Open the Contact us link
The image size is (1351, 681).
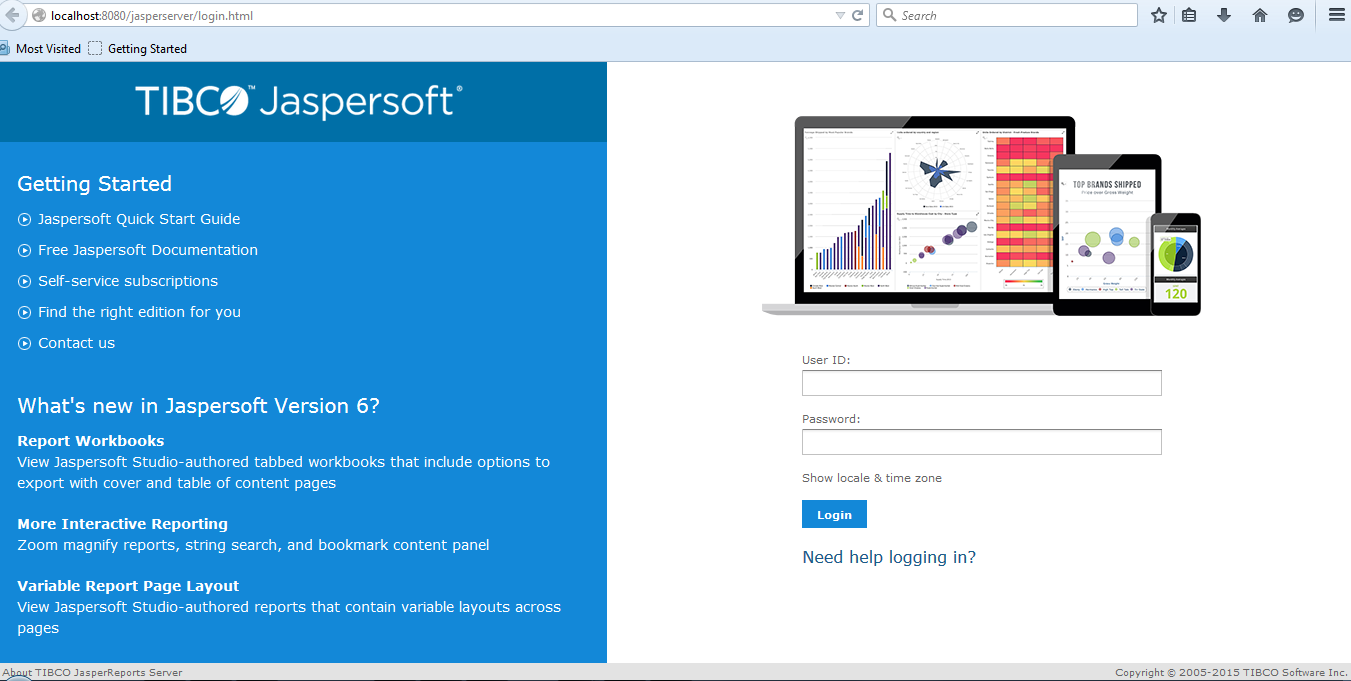pos(76,343)
